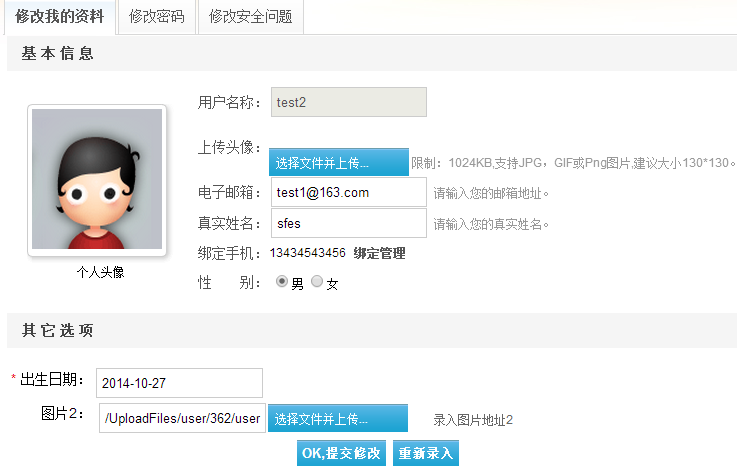Click the 其它选项 section header

click(57, 330)
